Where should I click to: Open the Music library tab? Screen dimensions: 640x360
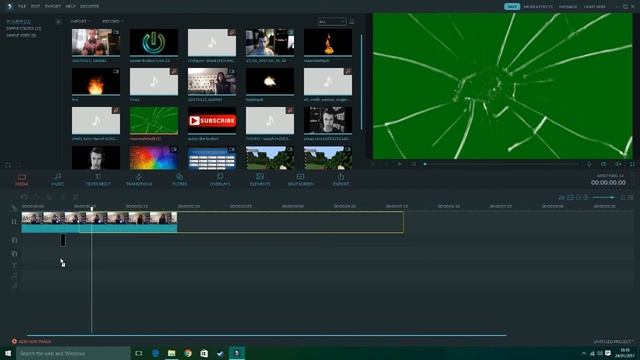58,180
